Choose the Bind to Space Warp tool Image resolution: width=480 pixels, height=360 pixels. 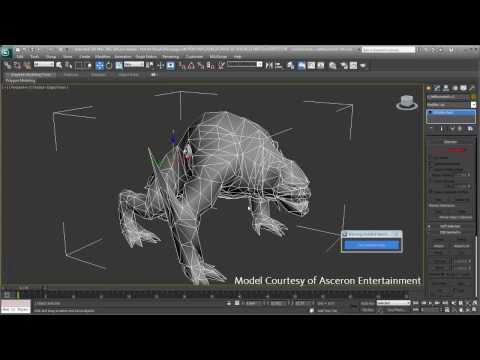(27, 65)
